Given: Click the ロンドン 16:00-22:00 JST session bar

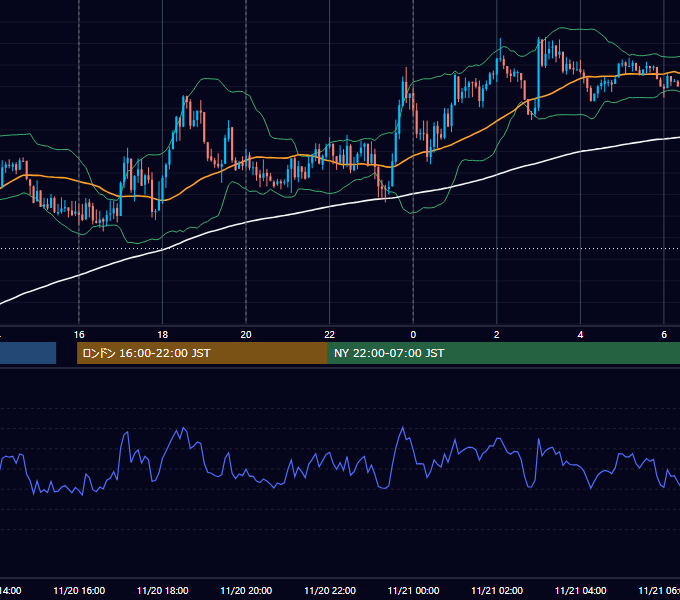Looking at the screenshot, I should pos(202,353).
